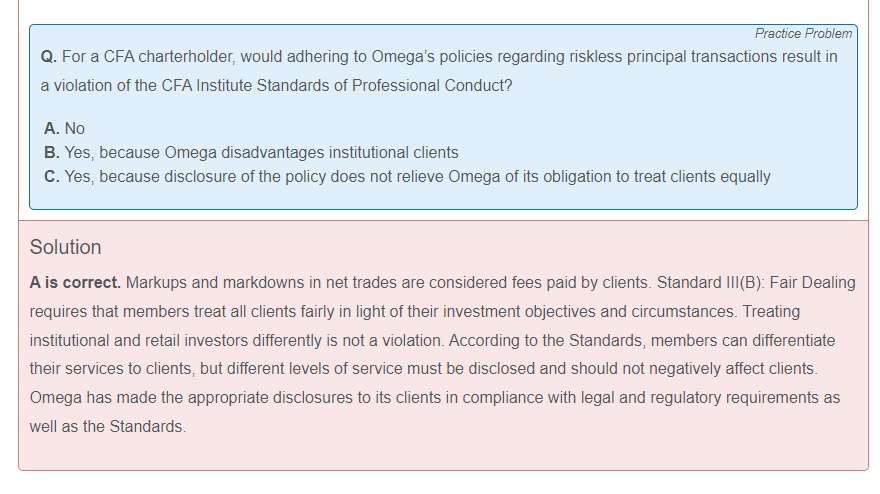Click the "Solution" heading
This screenshot has height=494, width=880.
point(65,247)
